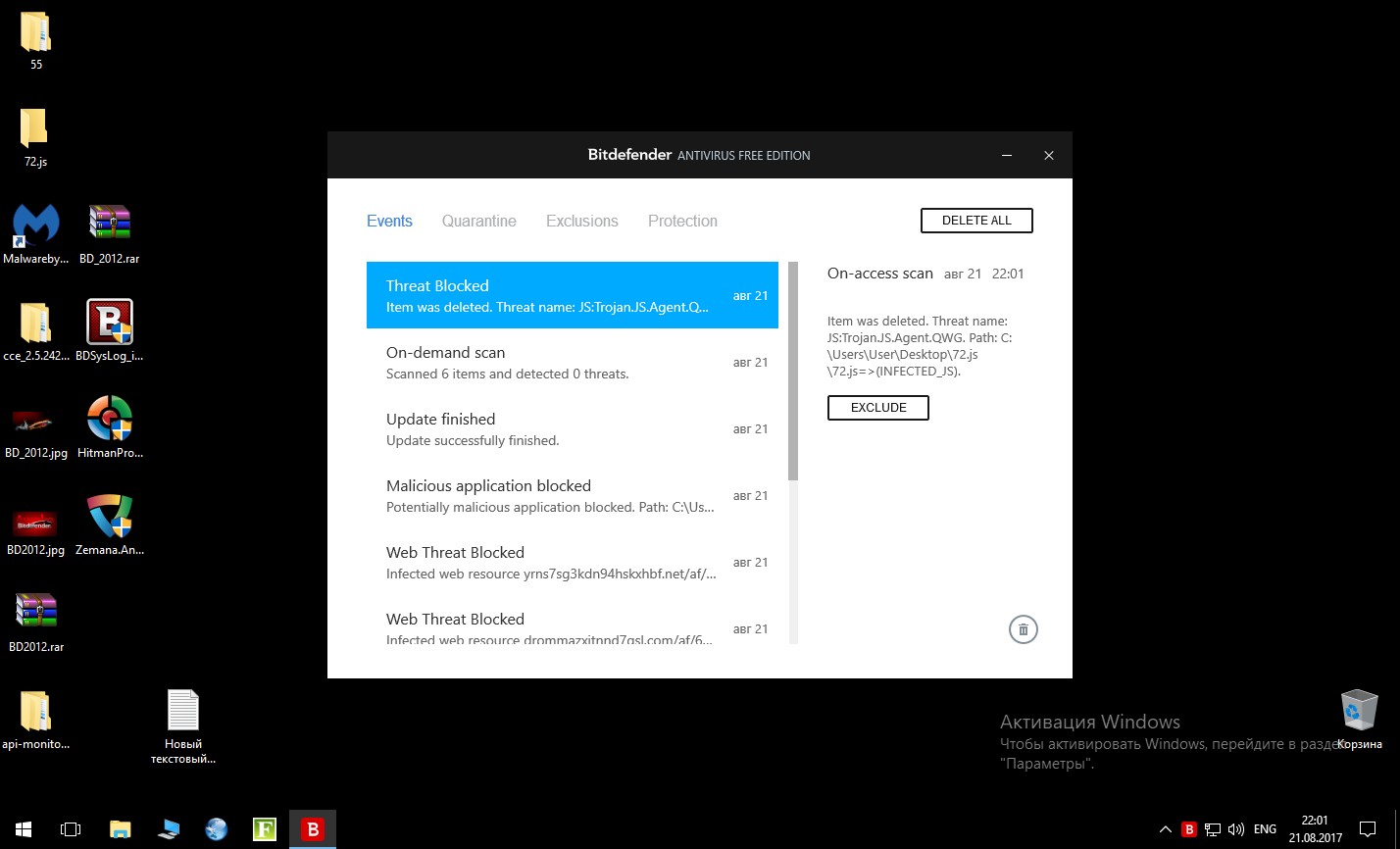Select the Update finished event
This screenshot has width=1400, height=849.
pos(573,428)
